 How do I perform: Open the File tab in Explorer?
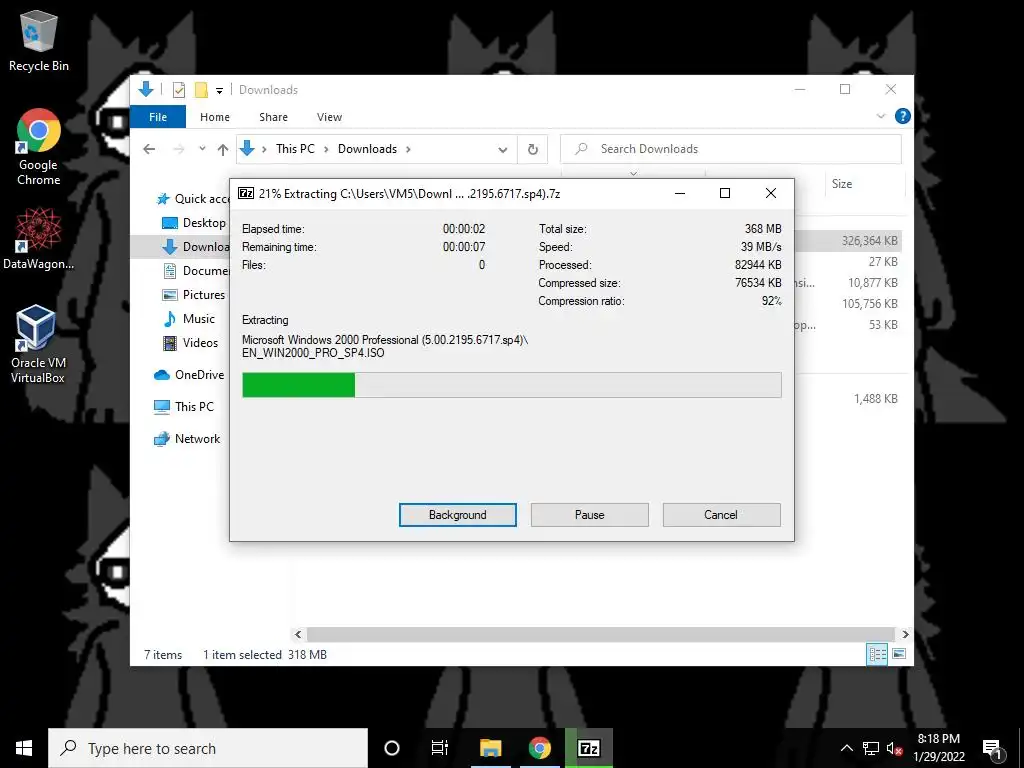click(158, 117)
